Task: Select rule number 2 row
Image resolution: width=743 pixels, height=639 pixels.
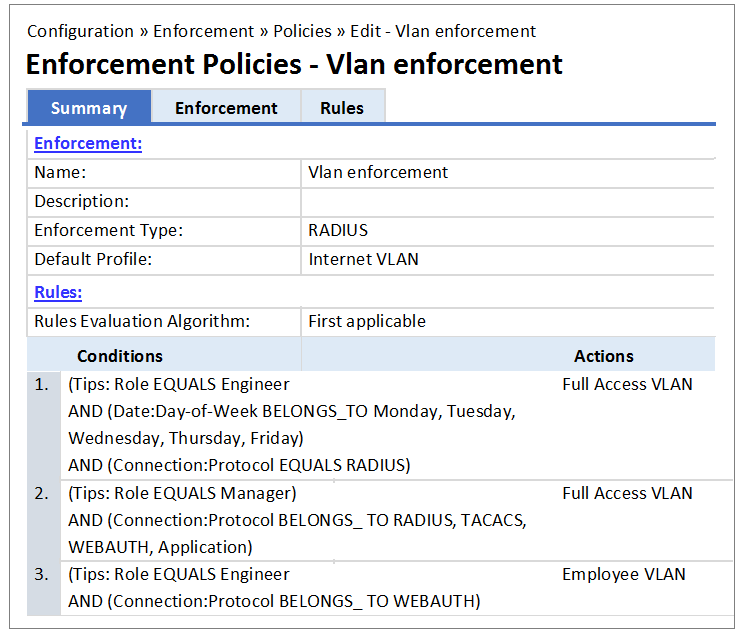Action: 41,494
